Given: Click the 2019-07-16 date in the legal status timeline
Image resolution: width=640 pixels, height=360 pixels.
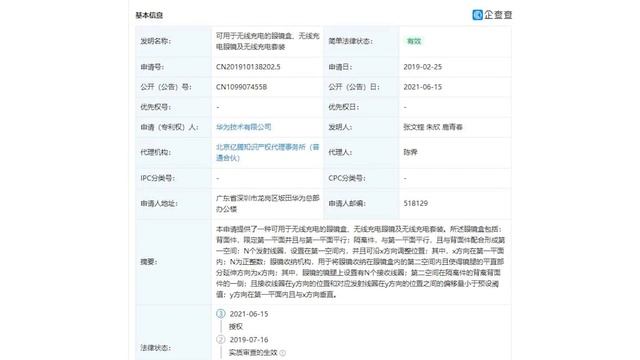Looking at the screenshot, I should coord(249,340).
